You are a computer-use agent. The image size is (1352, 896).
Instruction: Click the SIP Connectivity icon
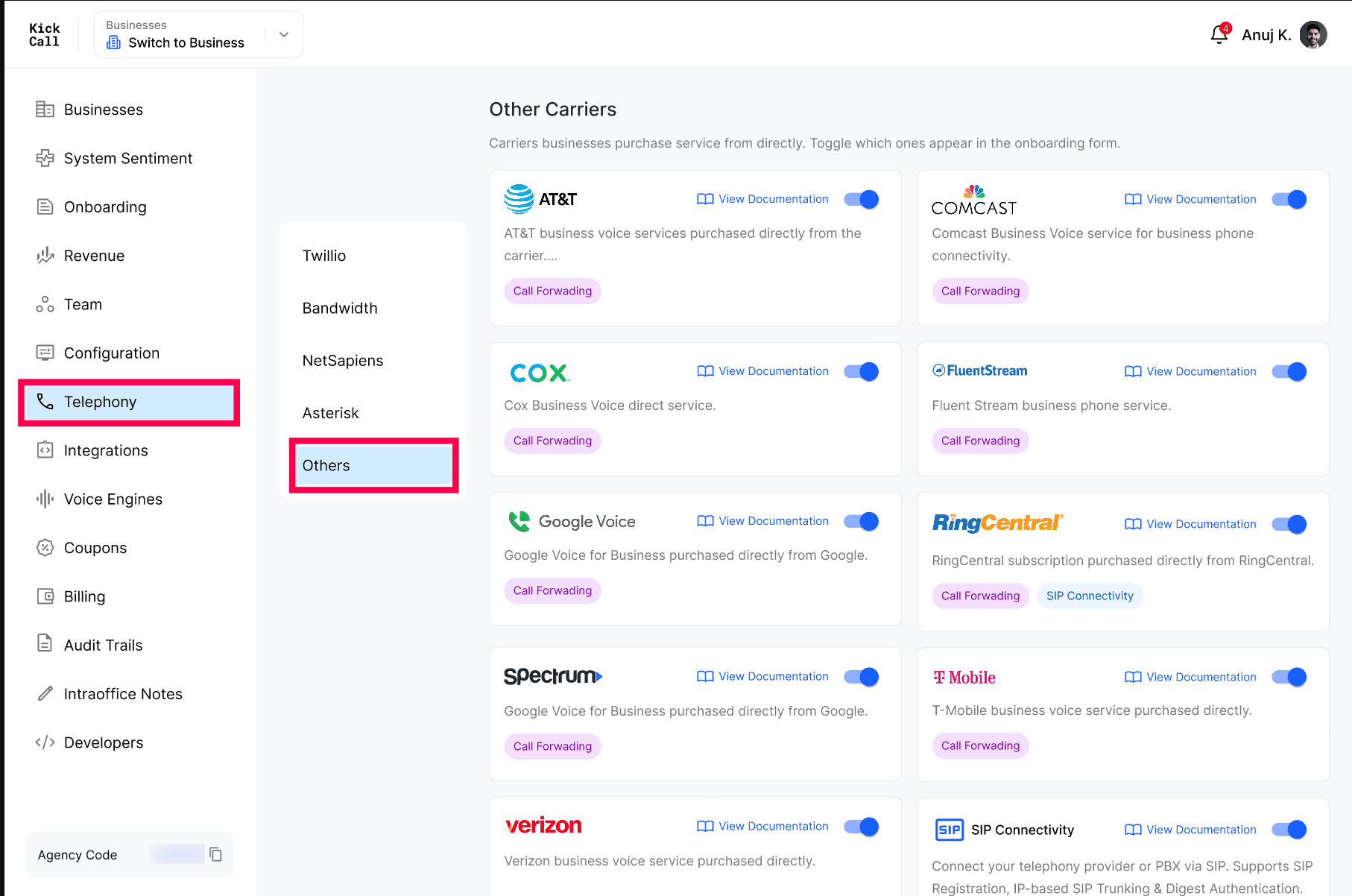click(x=950, y=830)
